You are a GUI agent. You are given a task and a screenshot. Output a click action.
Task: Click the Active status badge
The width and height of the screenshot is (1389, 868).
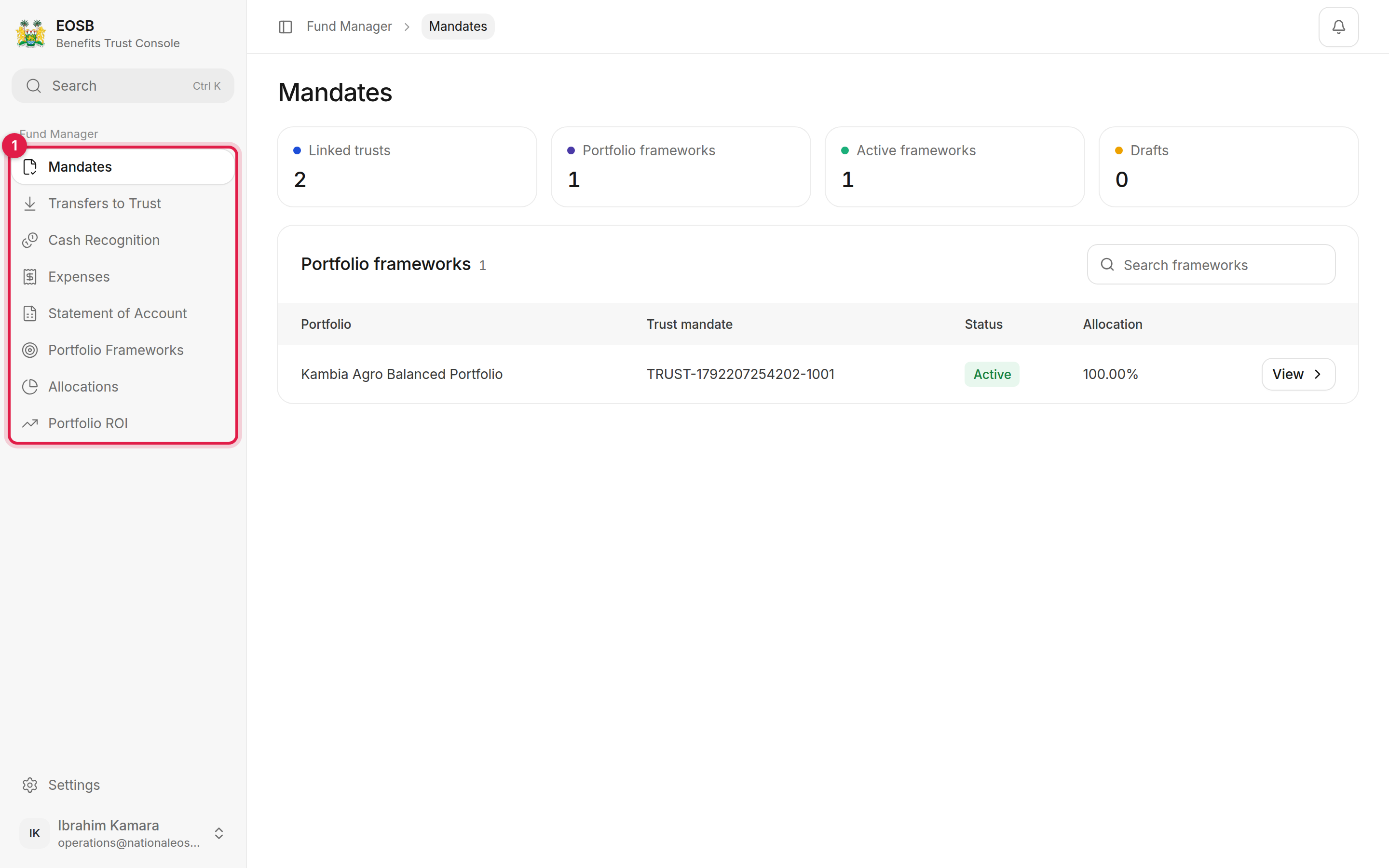[992, 374]
